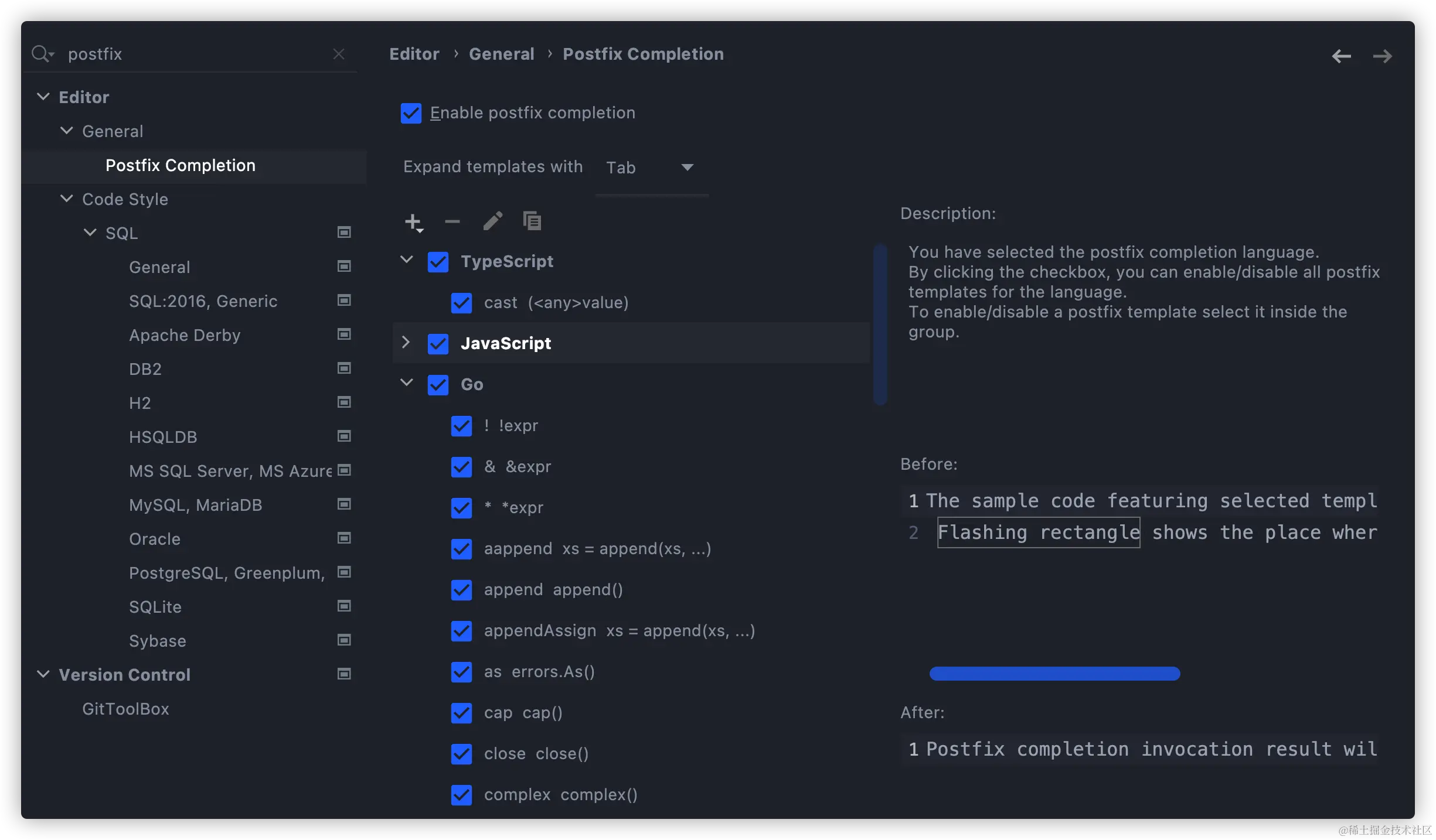Viewport: 1436px width, 840px height.
Task: Click project-settings icon beside Version Control
Action: coord(344,674)
